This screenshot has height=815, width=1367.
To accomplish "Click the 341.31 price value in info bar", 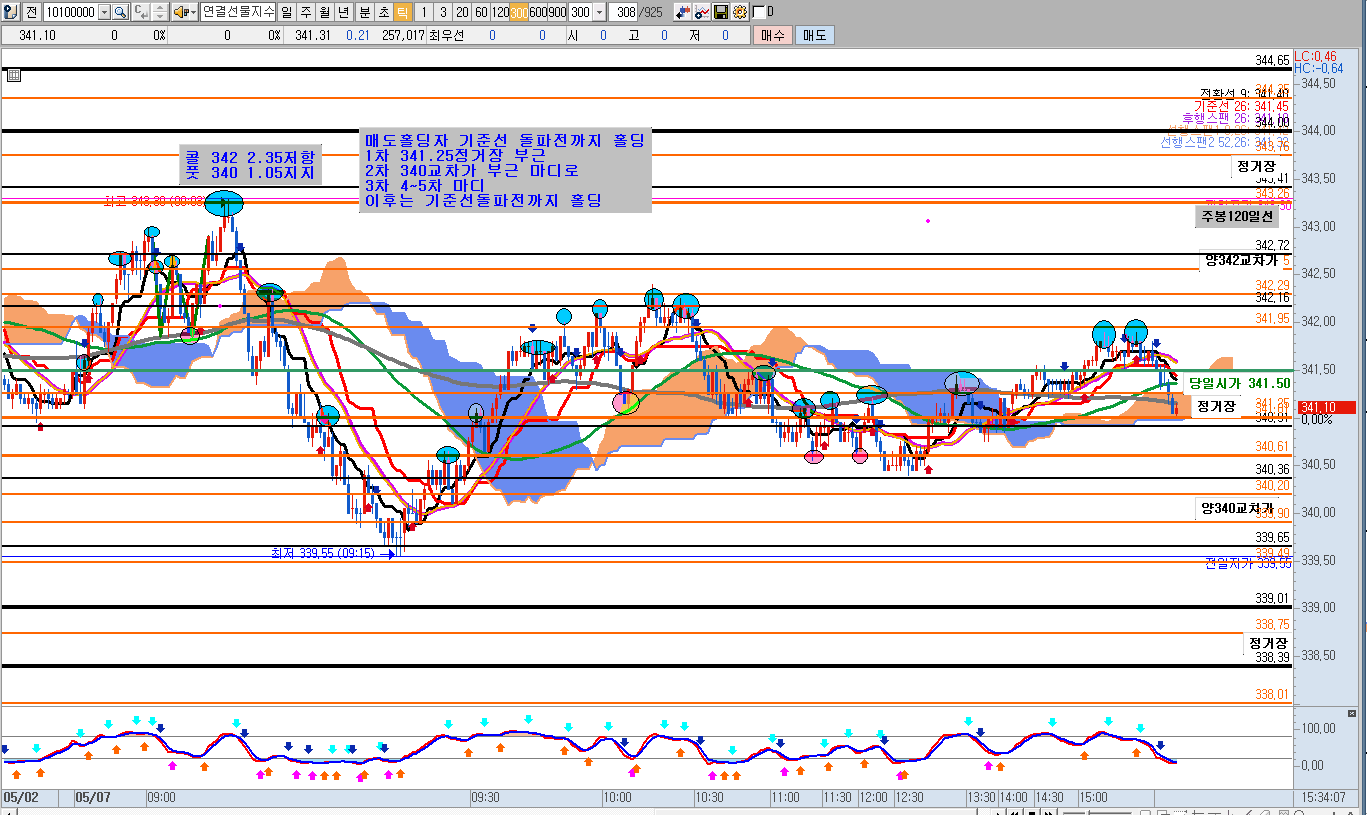I will [x=313, y=35].
